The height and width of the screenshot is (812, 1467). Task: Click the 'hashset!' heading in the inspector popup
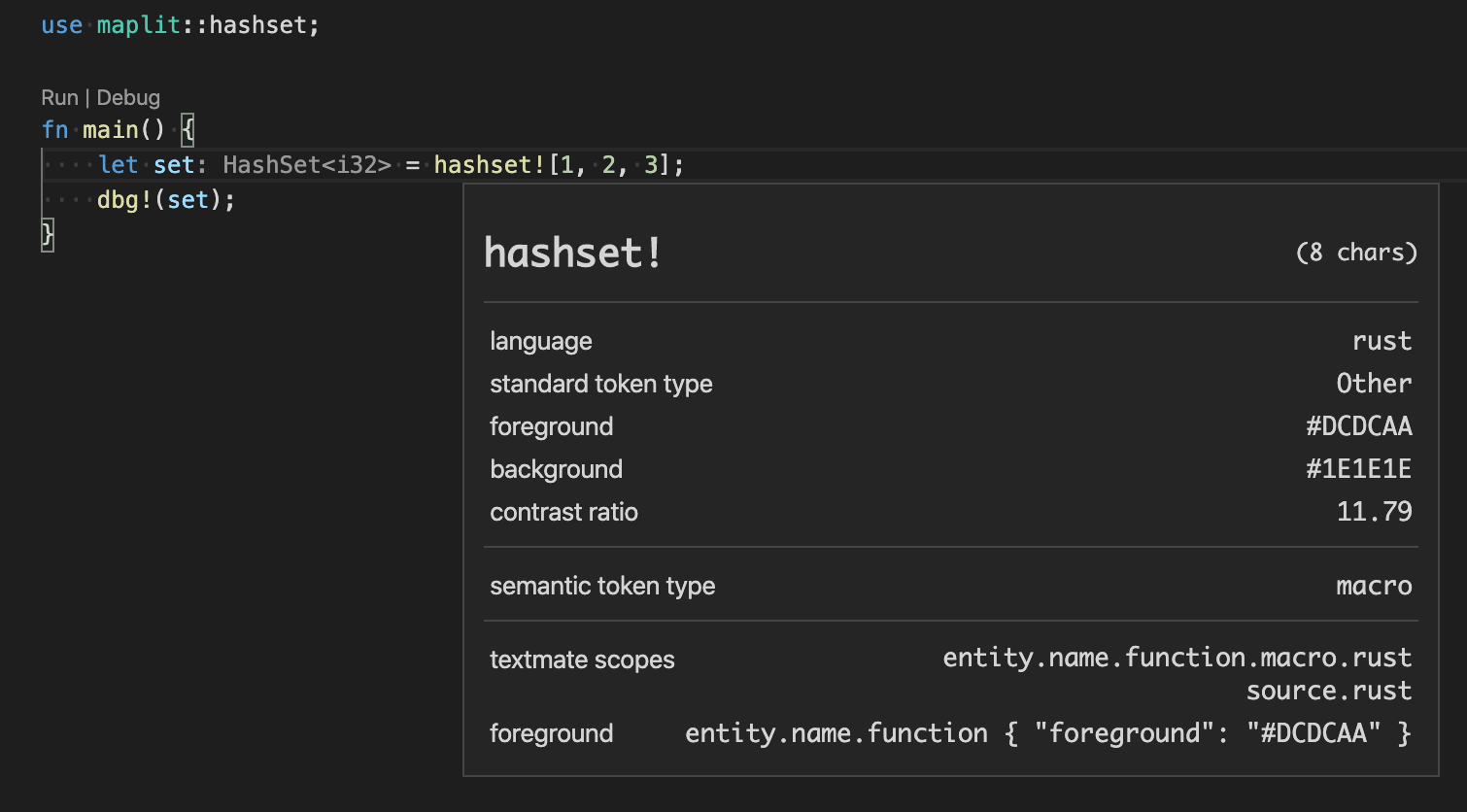click(573, 254)
